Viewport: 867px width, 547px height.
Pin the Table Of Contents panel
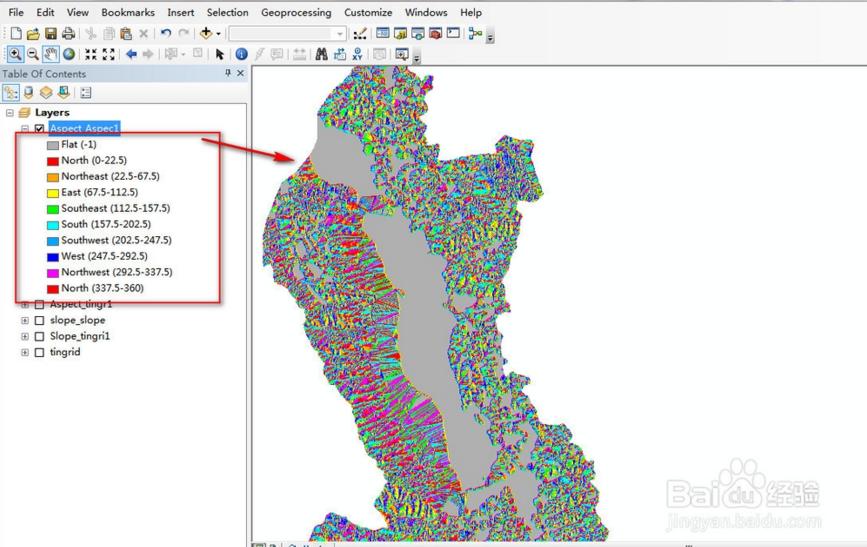click(x=228, y=73)
